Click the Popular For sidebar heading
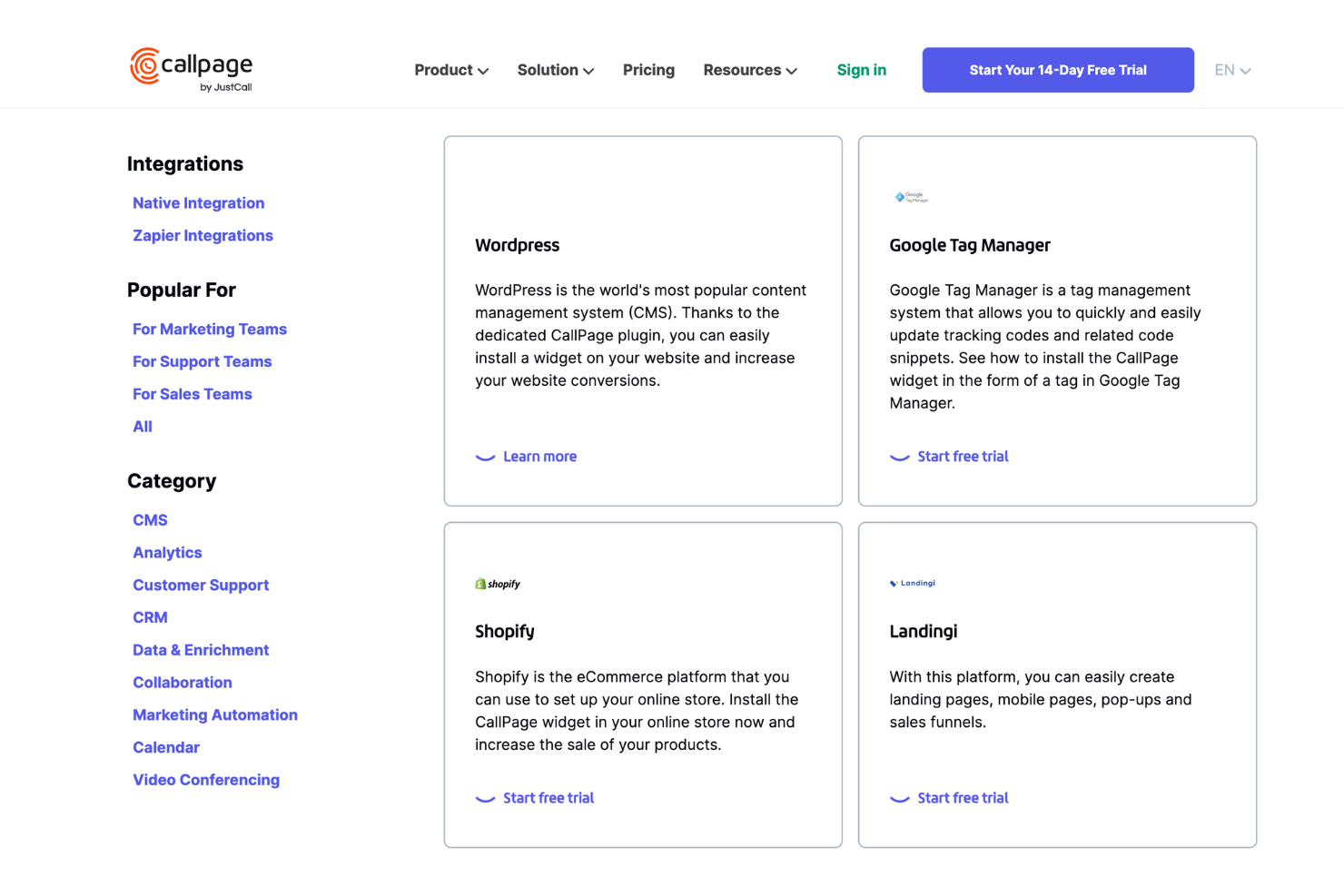This screenshot has height=896, width=1344. click(182, 290)
